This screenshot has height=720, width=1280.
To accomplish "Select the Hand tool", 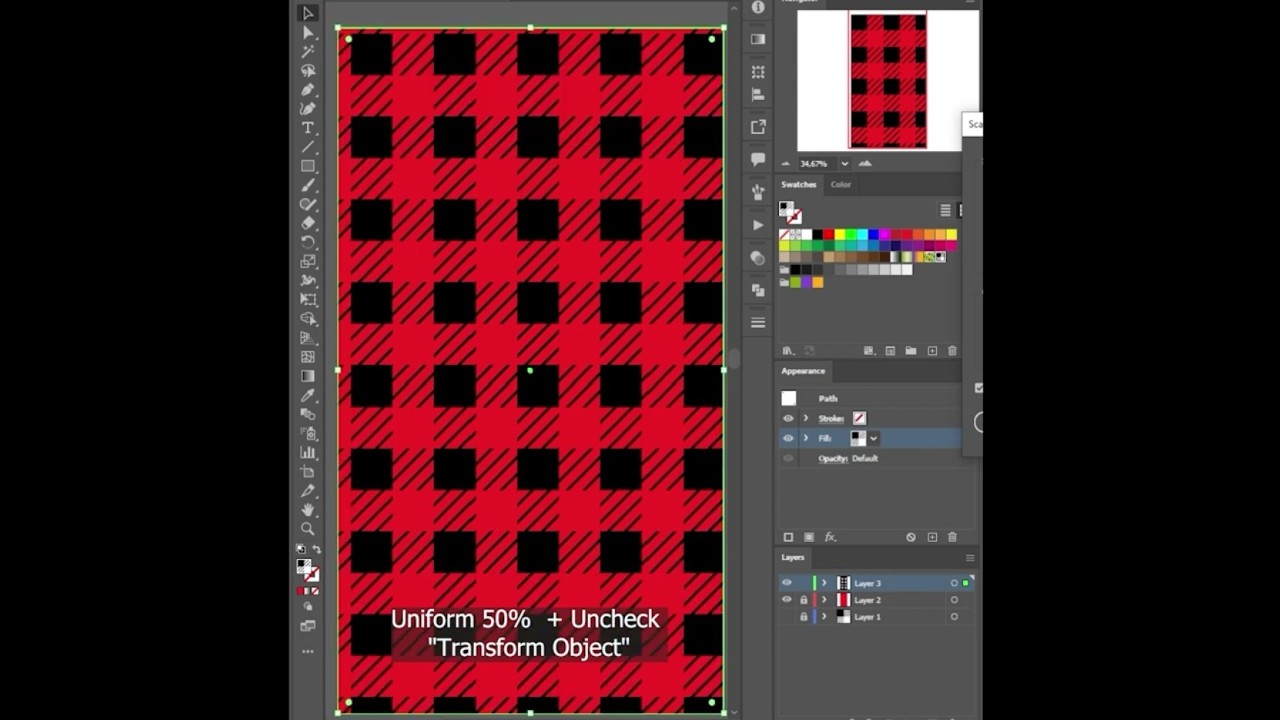I will 308,509.
